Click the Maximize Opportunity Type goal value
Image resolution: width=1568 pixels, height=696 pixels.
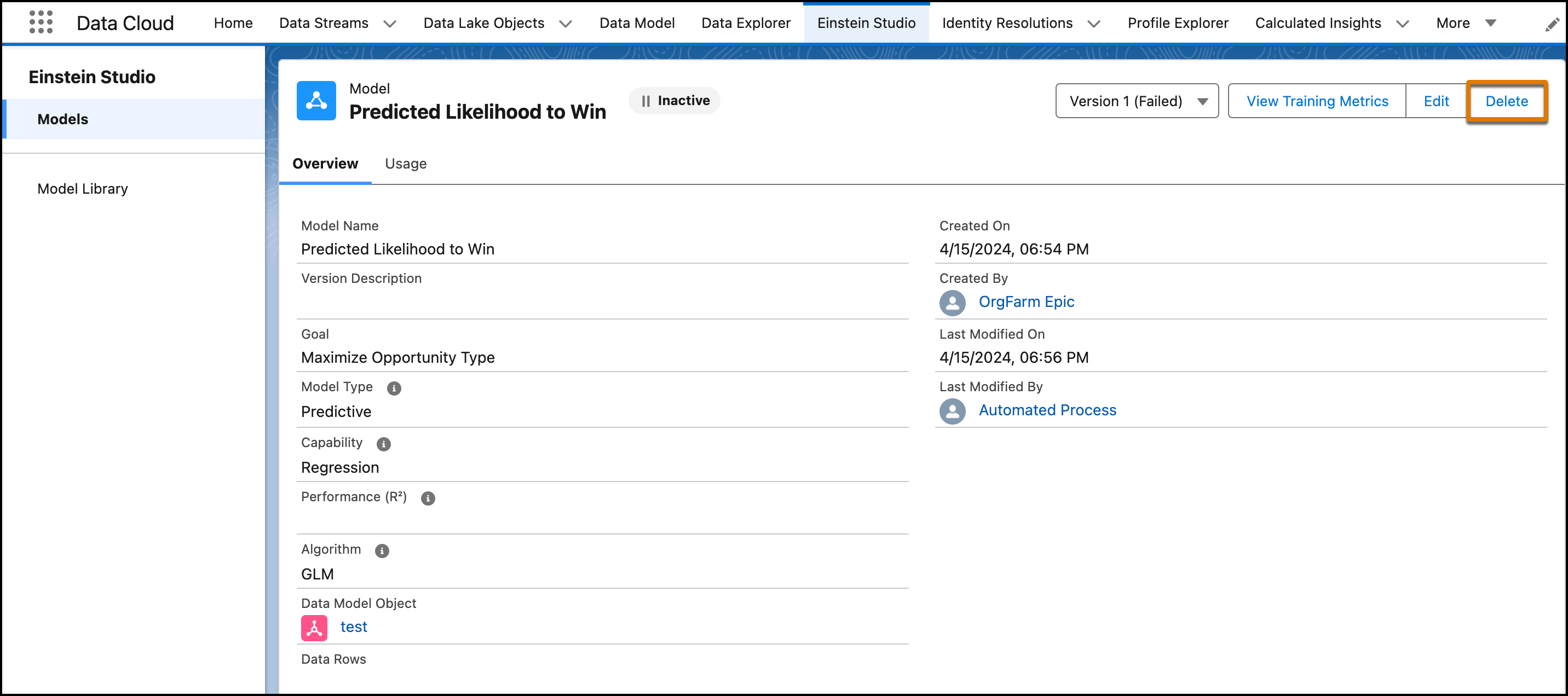pyautogui.click(x=397, y=357)
